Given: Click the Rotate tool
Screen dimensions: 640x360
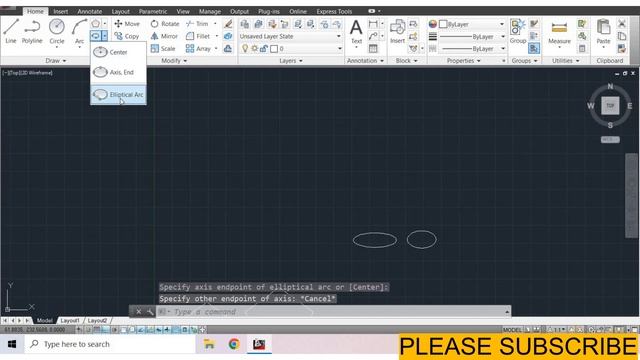Looking at the screenshot, I should pyautogui.click(x=165, y=24).
